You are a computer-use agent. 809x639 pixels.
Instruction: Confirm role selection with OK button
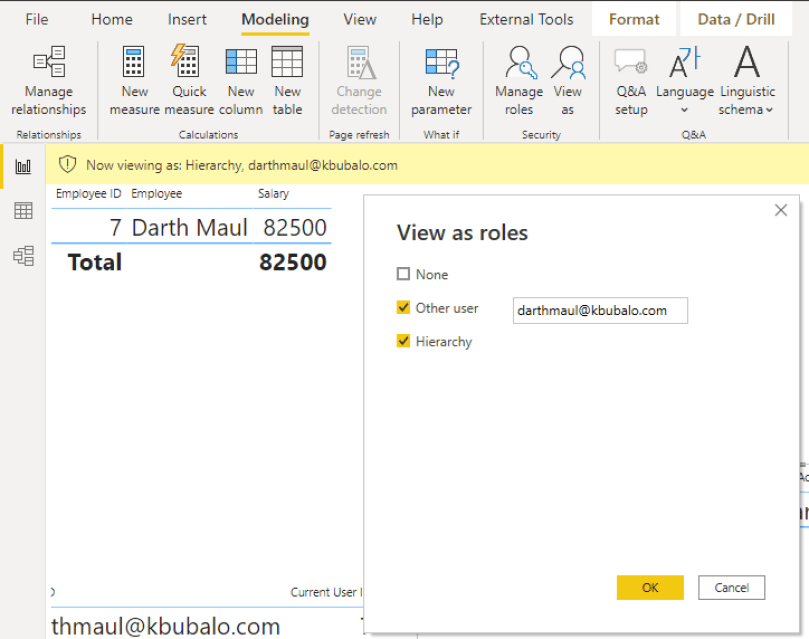pyautogui.click(x=650, y=588)
